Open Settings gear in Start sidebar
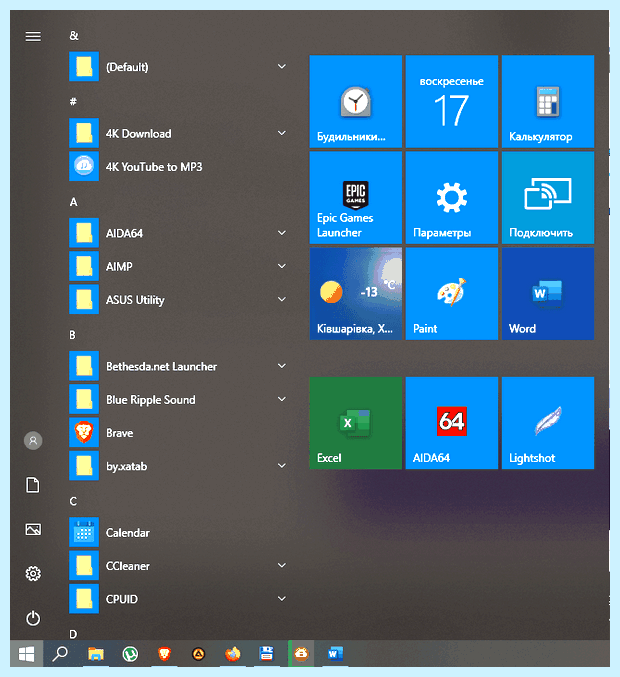 tap(33, 574)
